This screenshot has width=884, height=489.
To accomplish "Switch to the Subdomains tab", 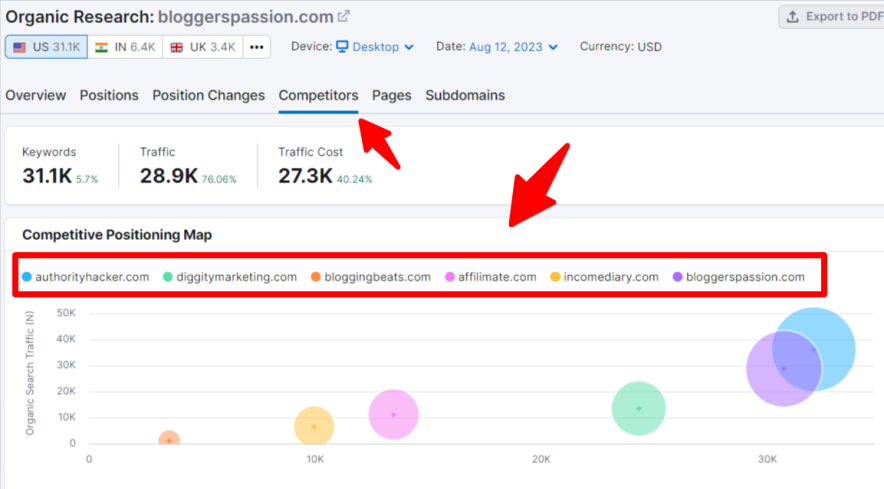I will click(x=465, y=95).
